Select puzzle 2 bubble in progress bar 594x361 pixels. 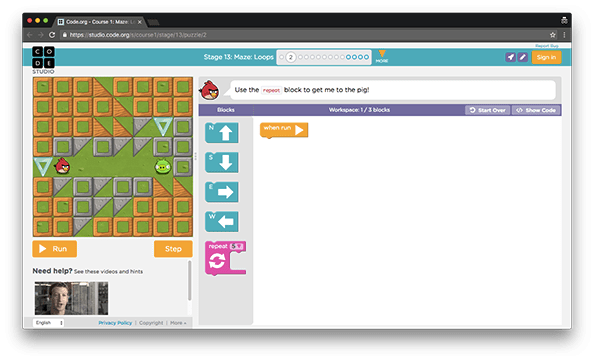tap(291, 57)
